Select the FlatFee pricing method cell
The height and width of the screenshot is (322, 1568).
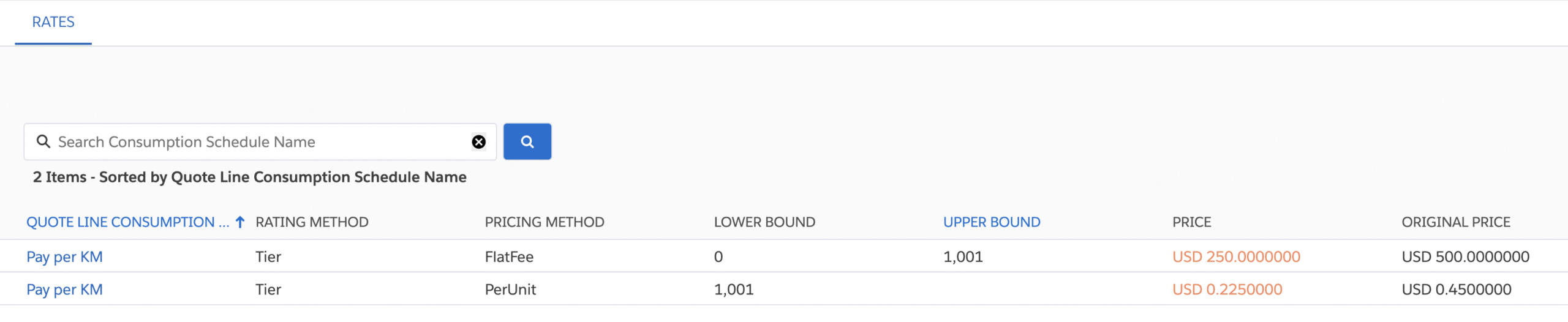click(509, 256)
